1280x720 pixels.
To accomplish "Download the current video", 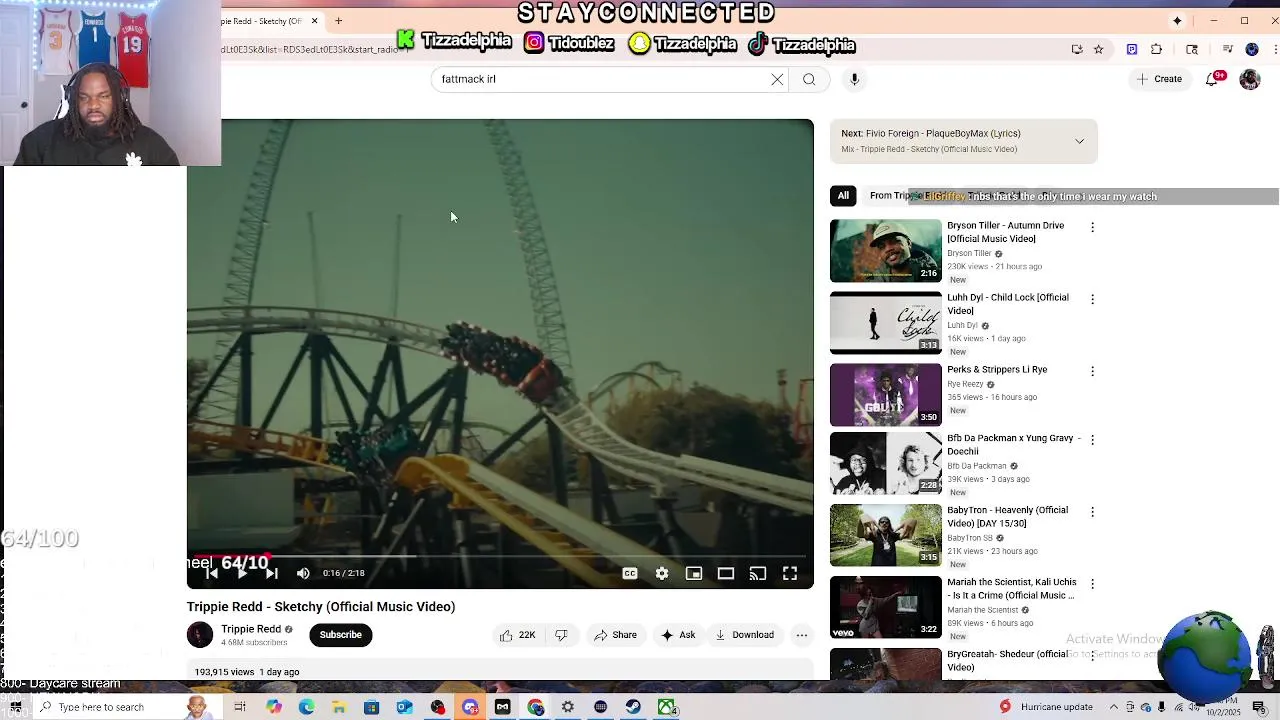I will pos(745,635).
